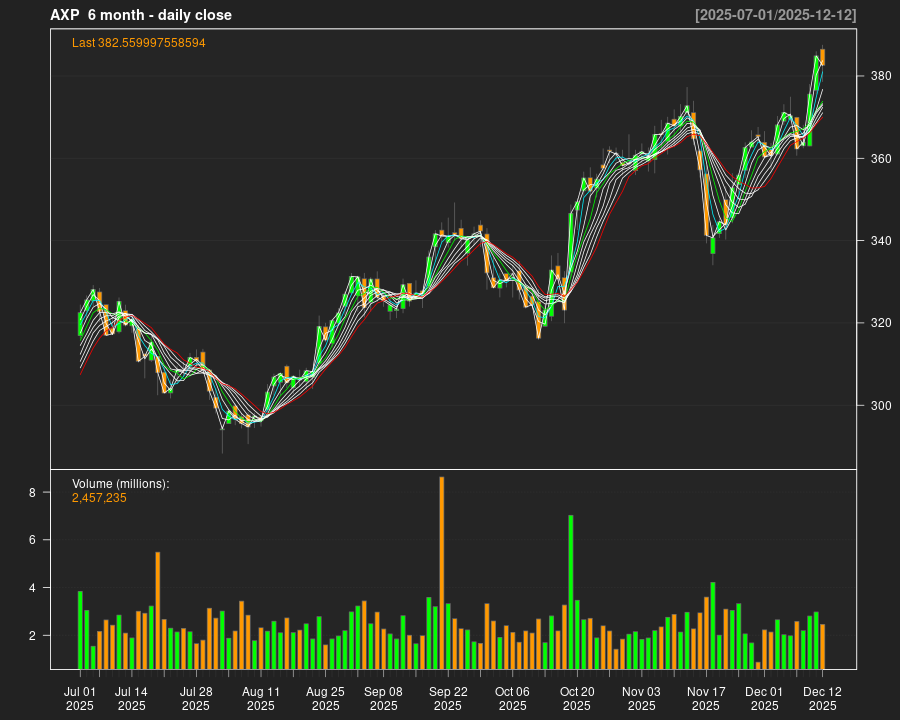The image size is (900, 720).
Task: Select the tallest orange volume bar
Action: click(441, 572)
